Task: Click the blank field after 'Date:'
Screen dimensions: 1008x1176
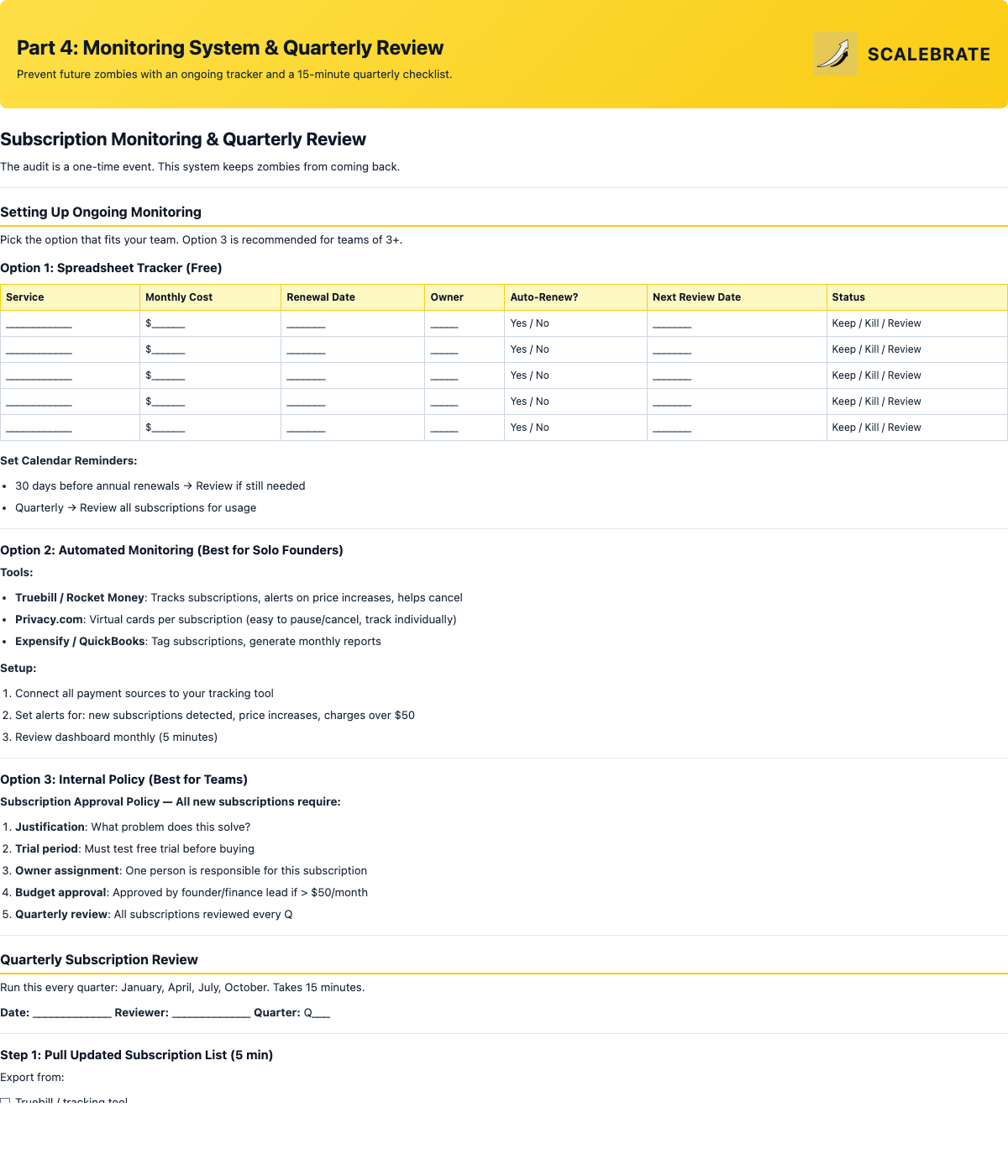Action: click(72, 1013)
